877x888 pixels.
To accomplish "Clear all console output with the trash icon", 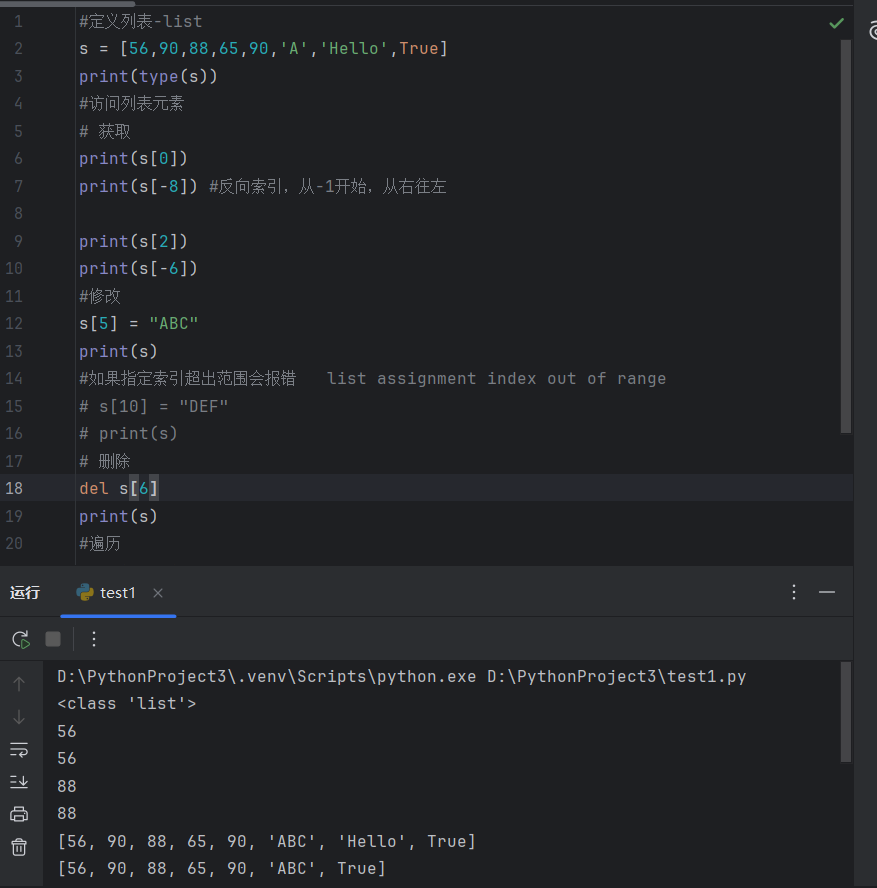I will [x=19, y=847].
